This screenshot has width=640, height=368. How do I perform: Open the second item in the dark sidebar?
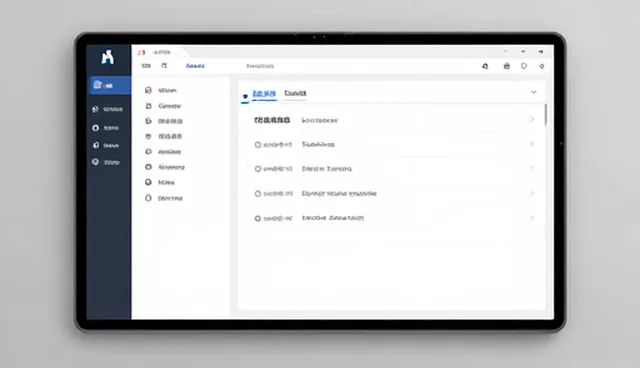pos(107,109)
